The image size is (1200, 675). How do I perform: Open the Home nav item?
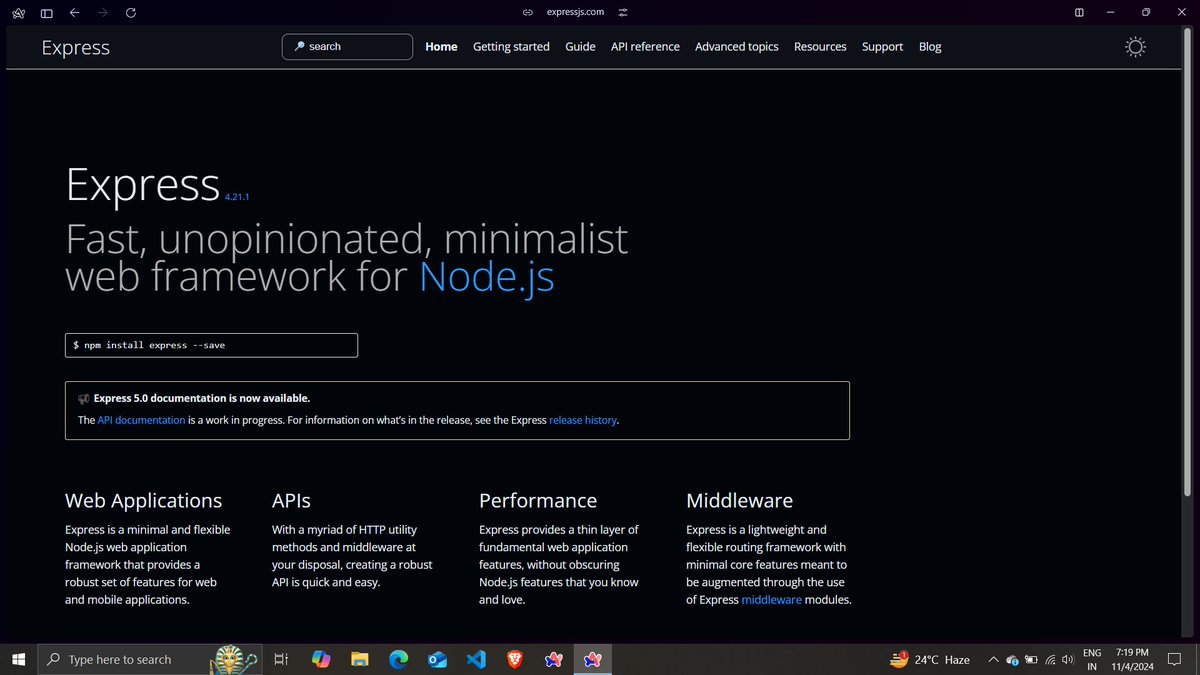pyautogui.click(x=441, y=47)
